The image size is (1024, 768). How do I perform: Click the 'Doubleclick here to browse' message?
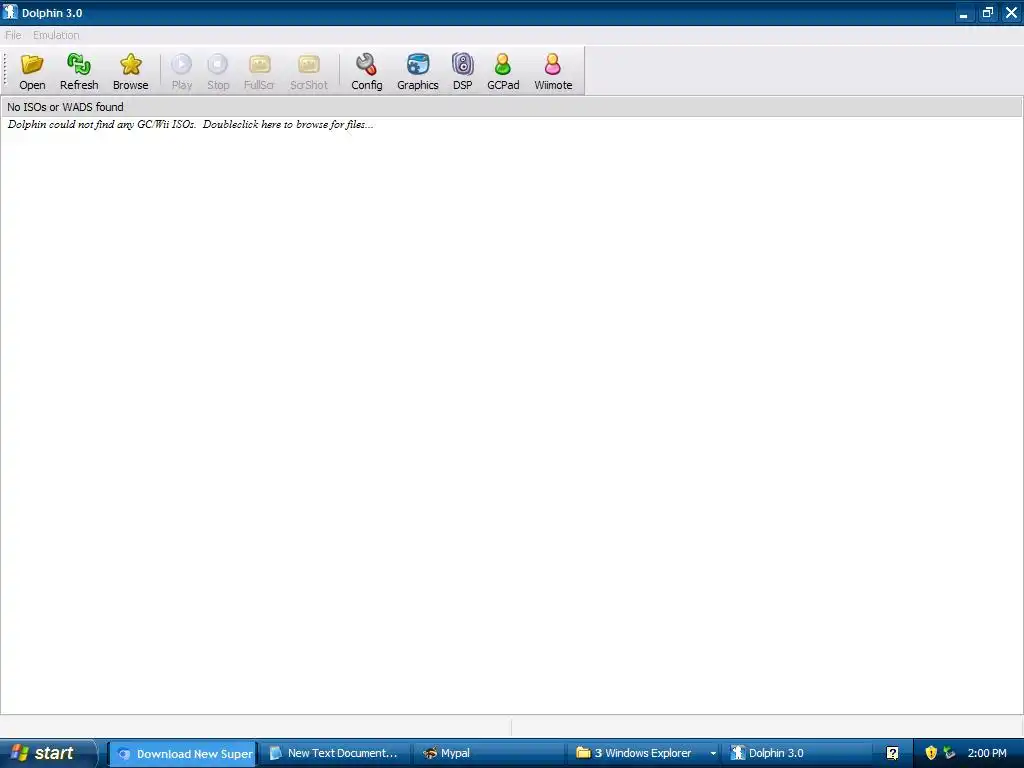pyautogui.click(x=190, y=124)
